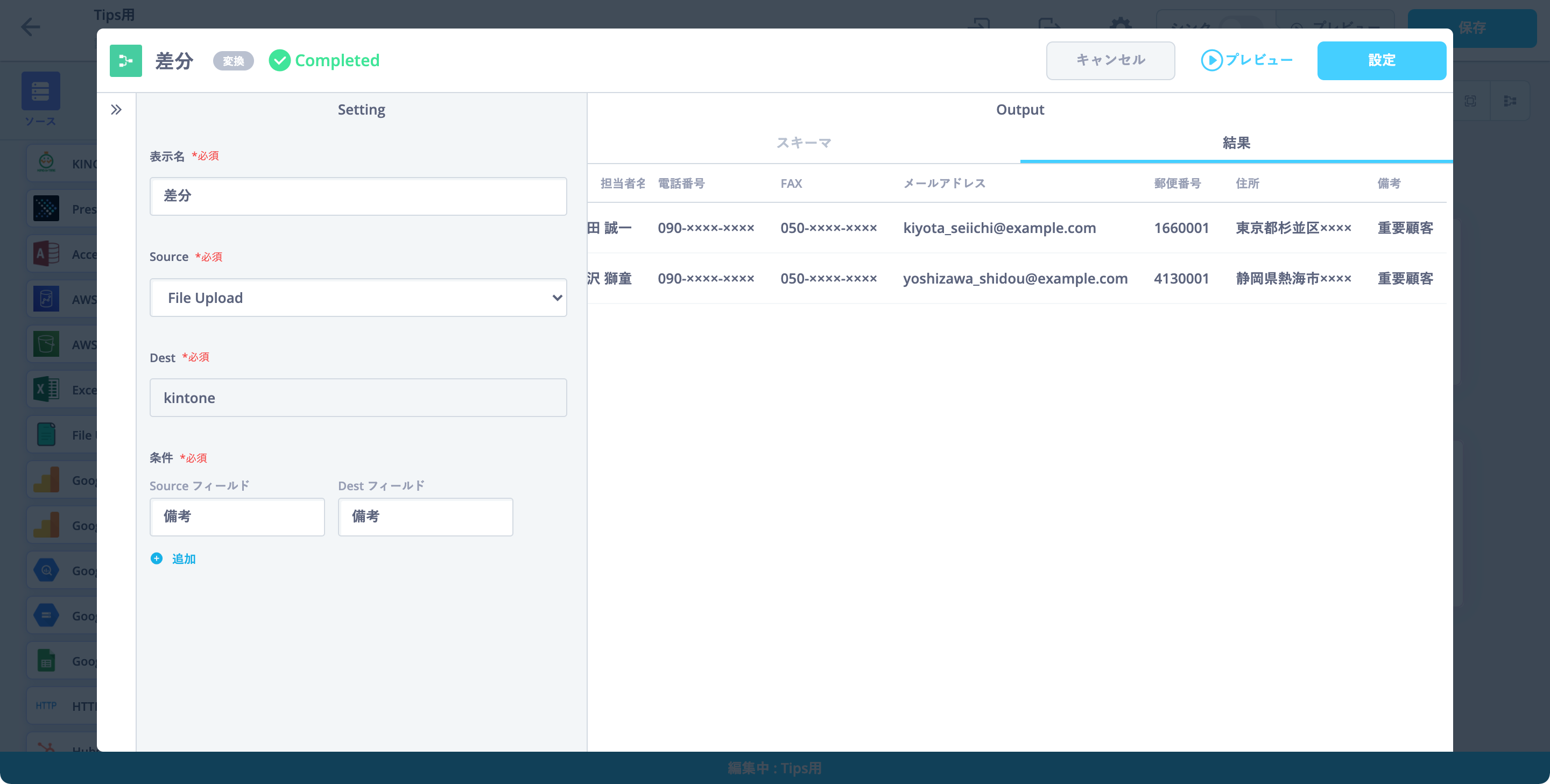Viewport: 1550px width, 784px height.
Task: Select the Presto source icon
Action: point(46,208)
